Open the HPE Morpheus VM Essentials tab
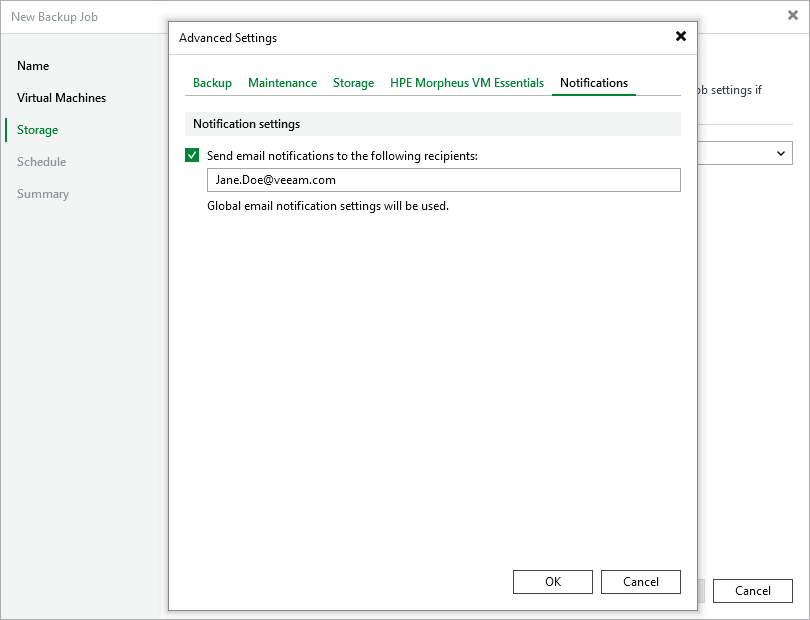 pos(466,83)
